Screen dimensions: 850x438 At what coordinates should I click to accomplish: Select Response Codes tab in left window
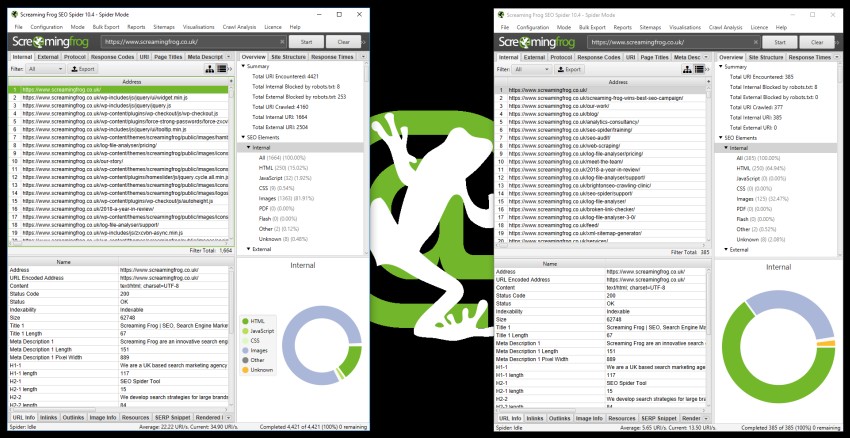[112, 57]
